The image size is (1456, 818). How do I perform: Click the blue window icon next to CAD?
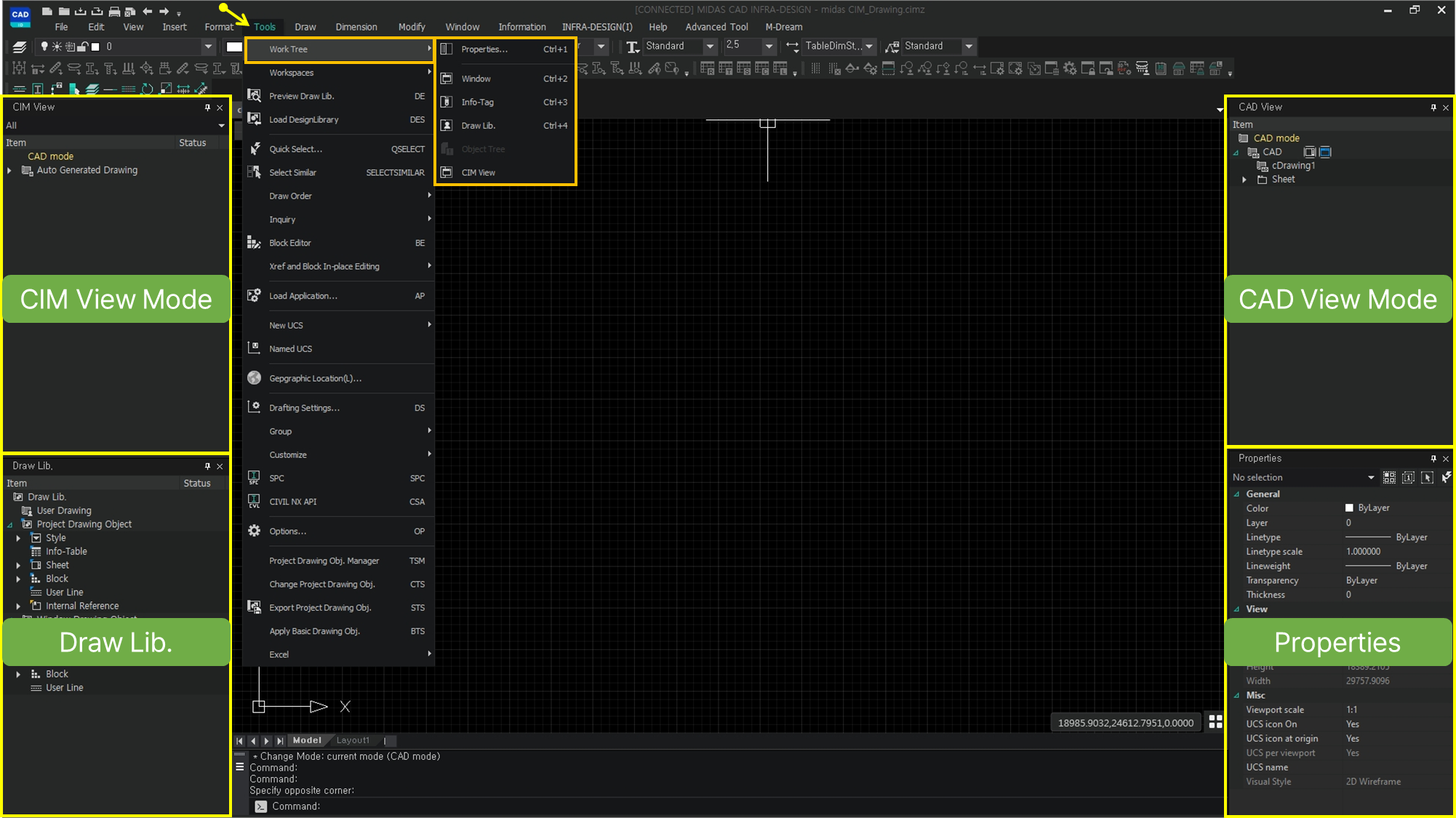1325,152
